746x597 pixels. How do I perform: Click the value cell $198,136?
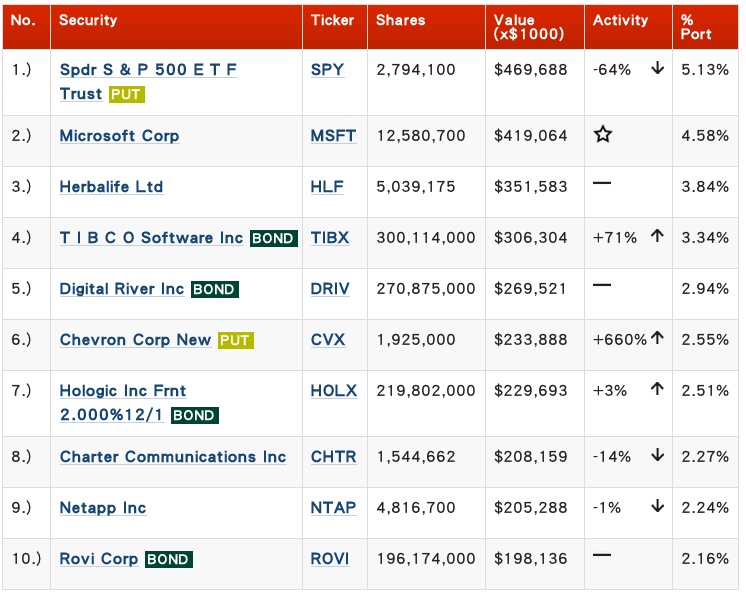(x=530, y=558)
